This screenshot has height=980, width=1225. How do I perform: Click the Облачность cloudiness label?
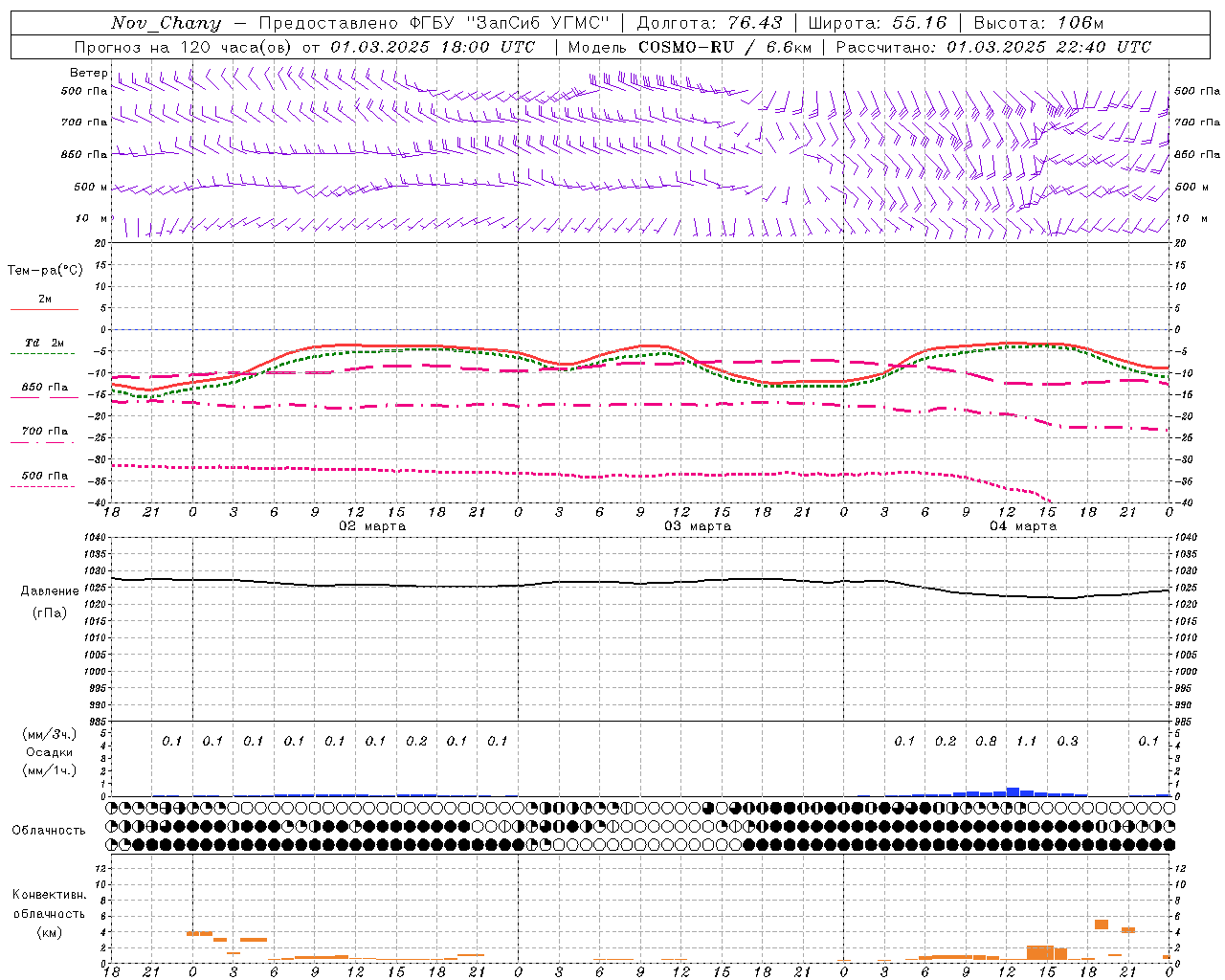pyautogui.click(x=49, y=830)
